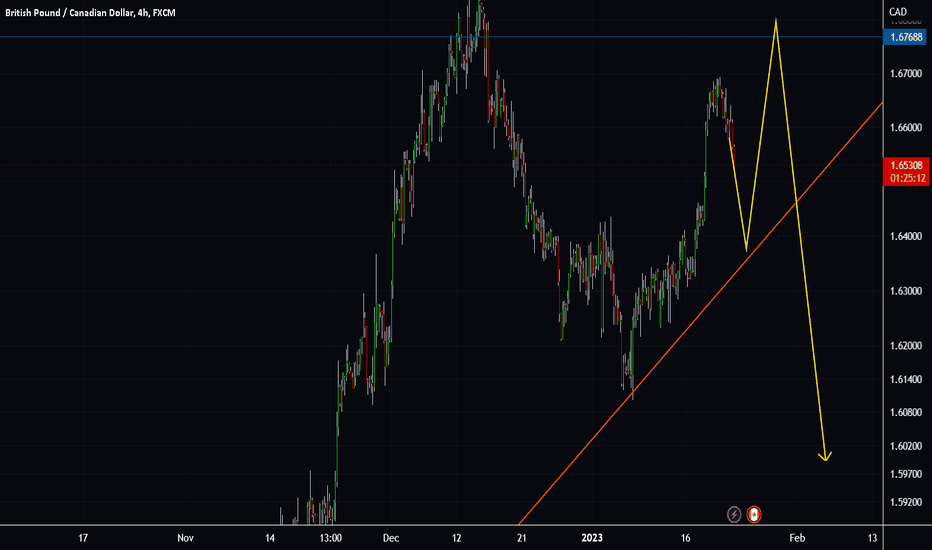Image resolution: width=932 pixels, height=550 pixels.
Task: Click the CAD currency label
Action: pyautogui.click(x=898, y=12)
